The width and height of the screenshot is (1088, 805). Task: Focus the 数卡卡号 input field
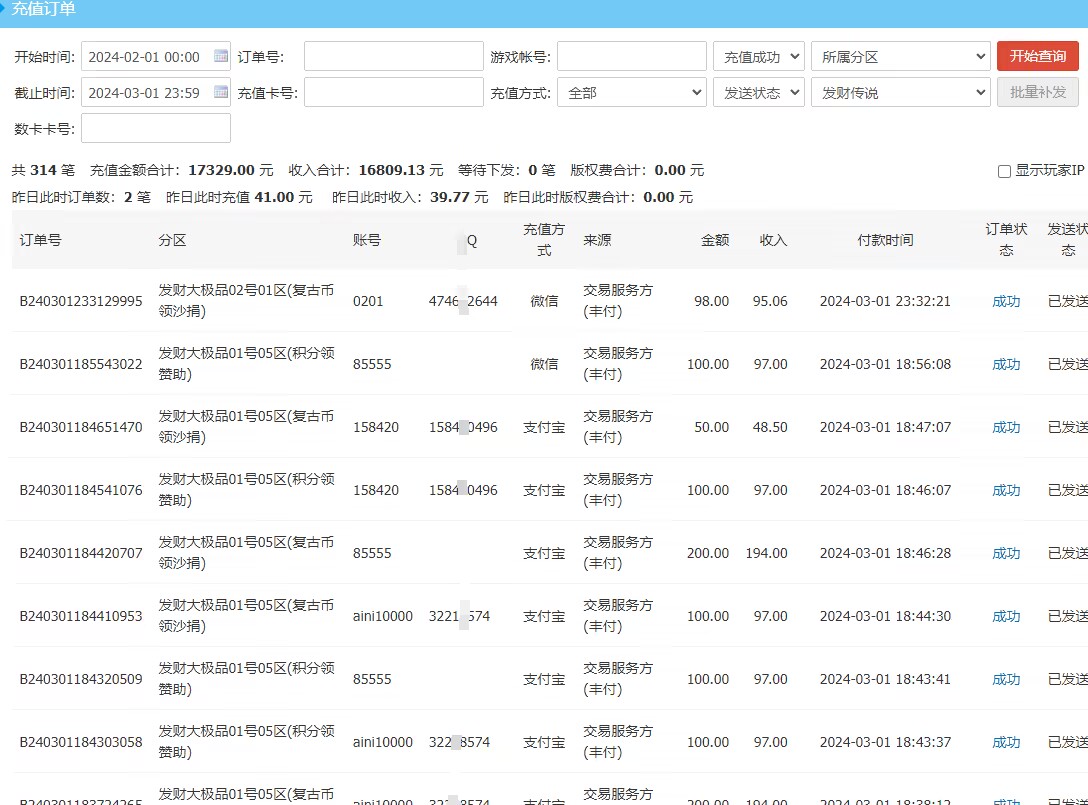[x=155, y=128]
